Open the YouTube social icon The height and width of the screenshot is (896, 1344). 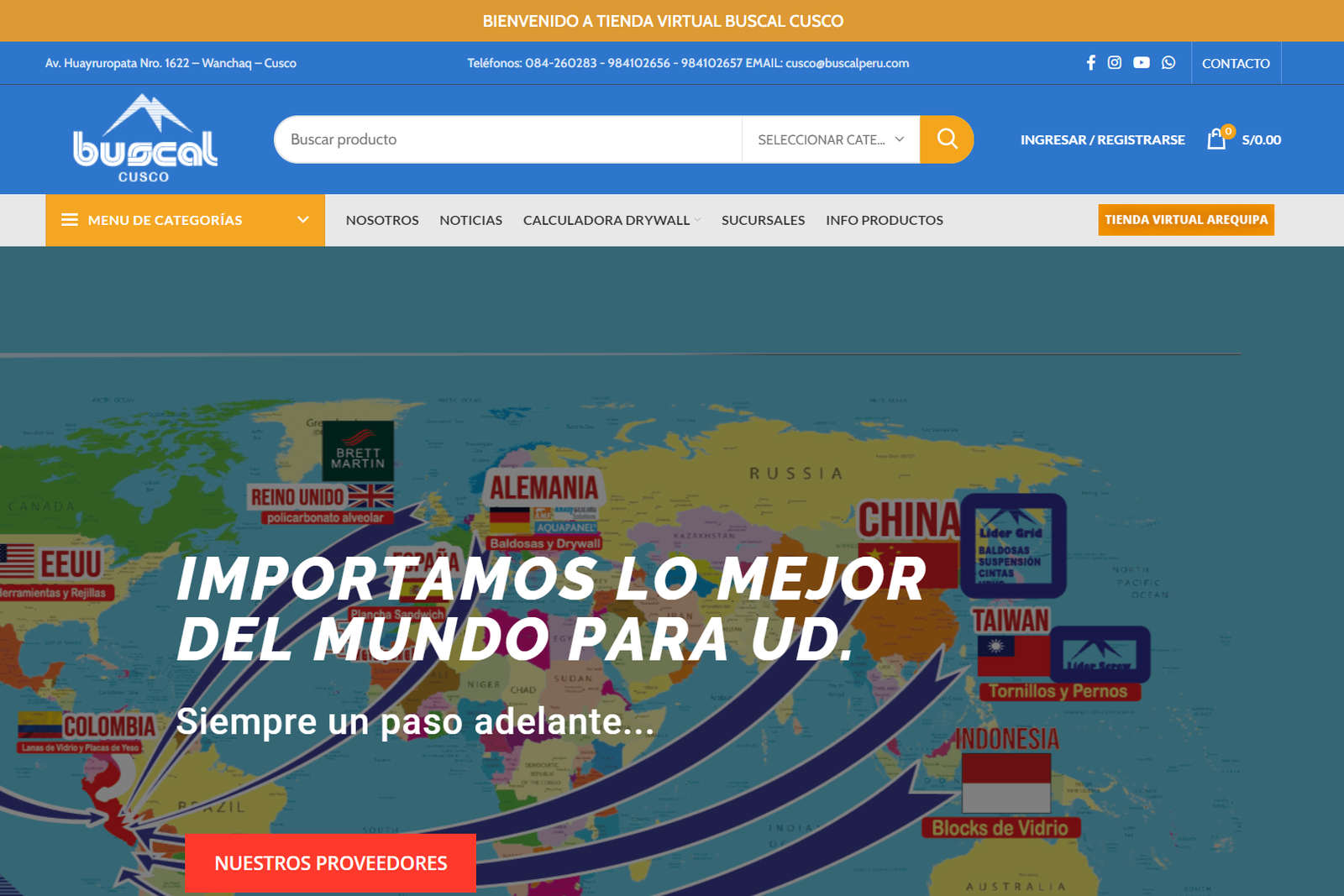pos(1141,63)
